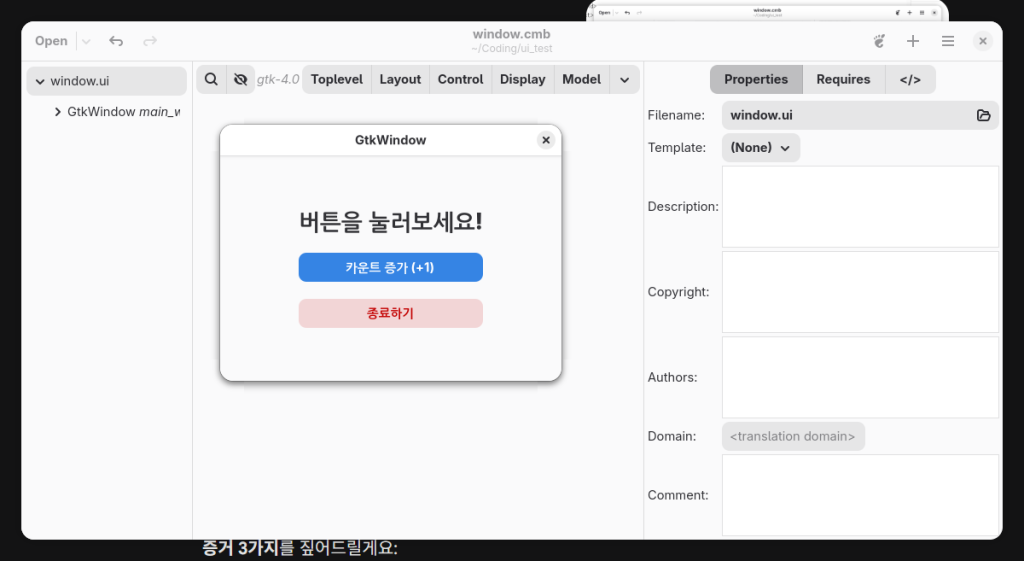The image size is (1024, 561).
Task: Open the Layout widget group
Action: 400,79
